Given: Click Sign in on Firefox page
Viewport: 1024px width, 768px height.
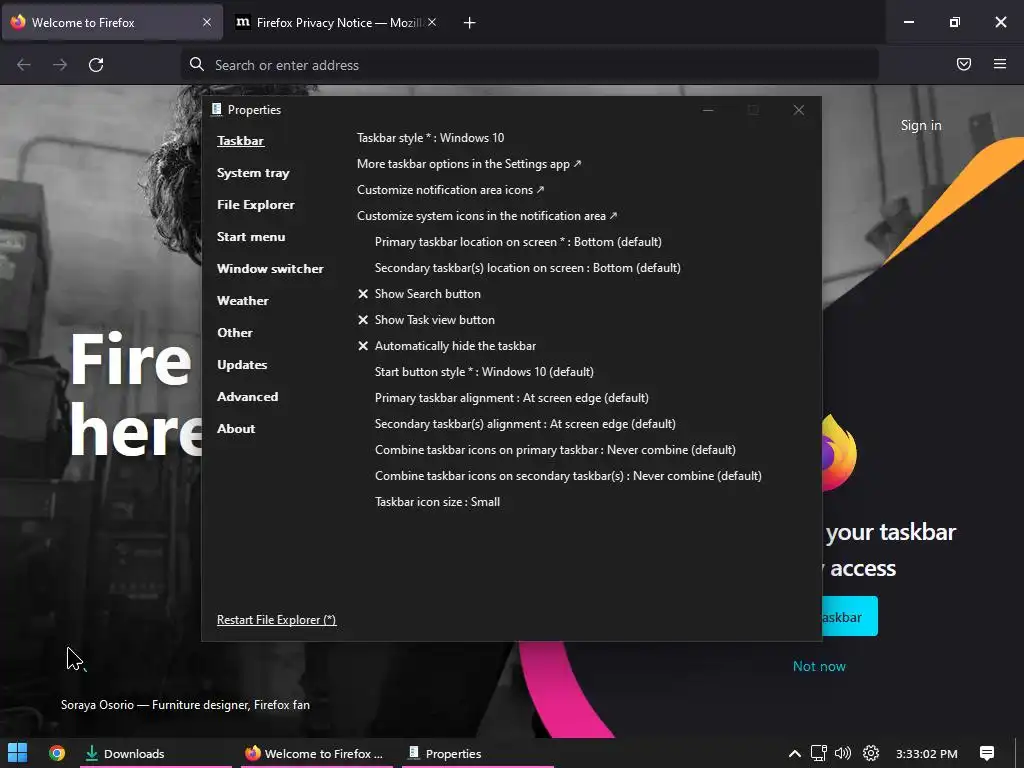Looking at the screenshot, I should [921, 125].
